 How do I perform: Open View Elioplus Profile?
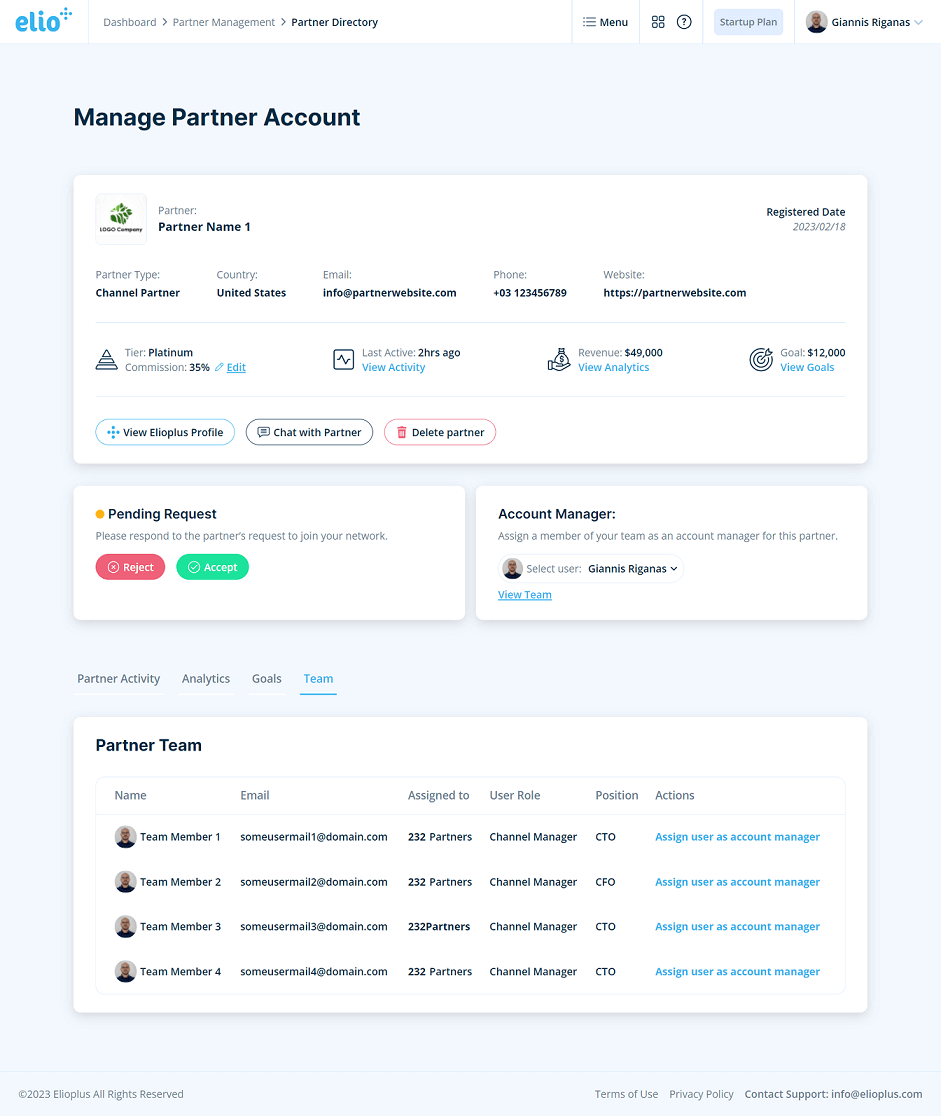pyautogui.click(x=165, y=432)
